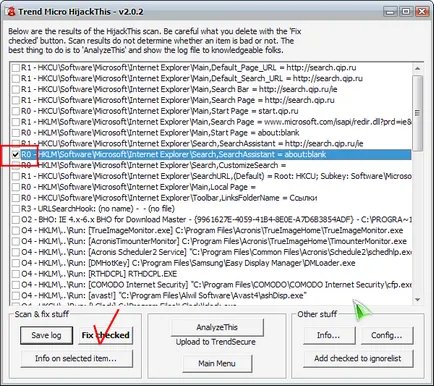Check the COMODO Internet Security entry
The width and height of the screenshot is (434, 386).
pyautogui.click(x=16, y=285)
